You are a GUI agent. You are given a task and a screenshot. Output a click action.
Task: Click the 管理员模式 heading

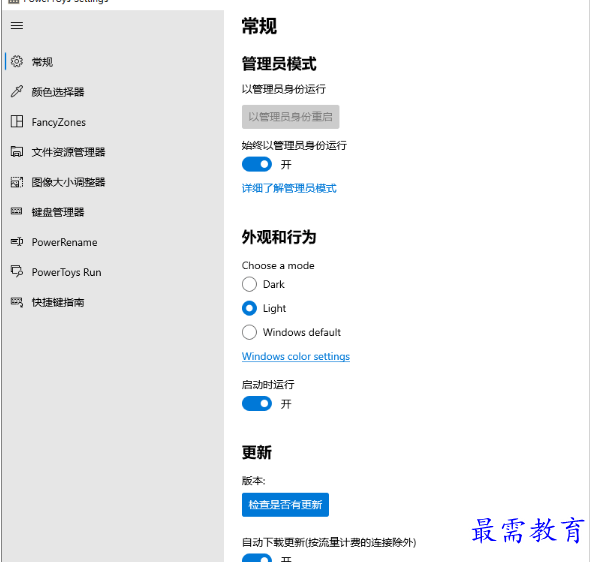pyautogui.click(x=279, y=64)
